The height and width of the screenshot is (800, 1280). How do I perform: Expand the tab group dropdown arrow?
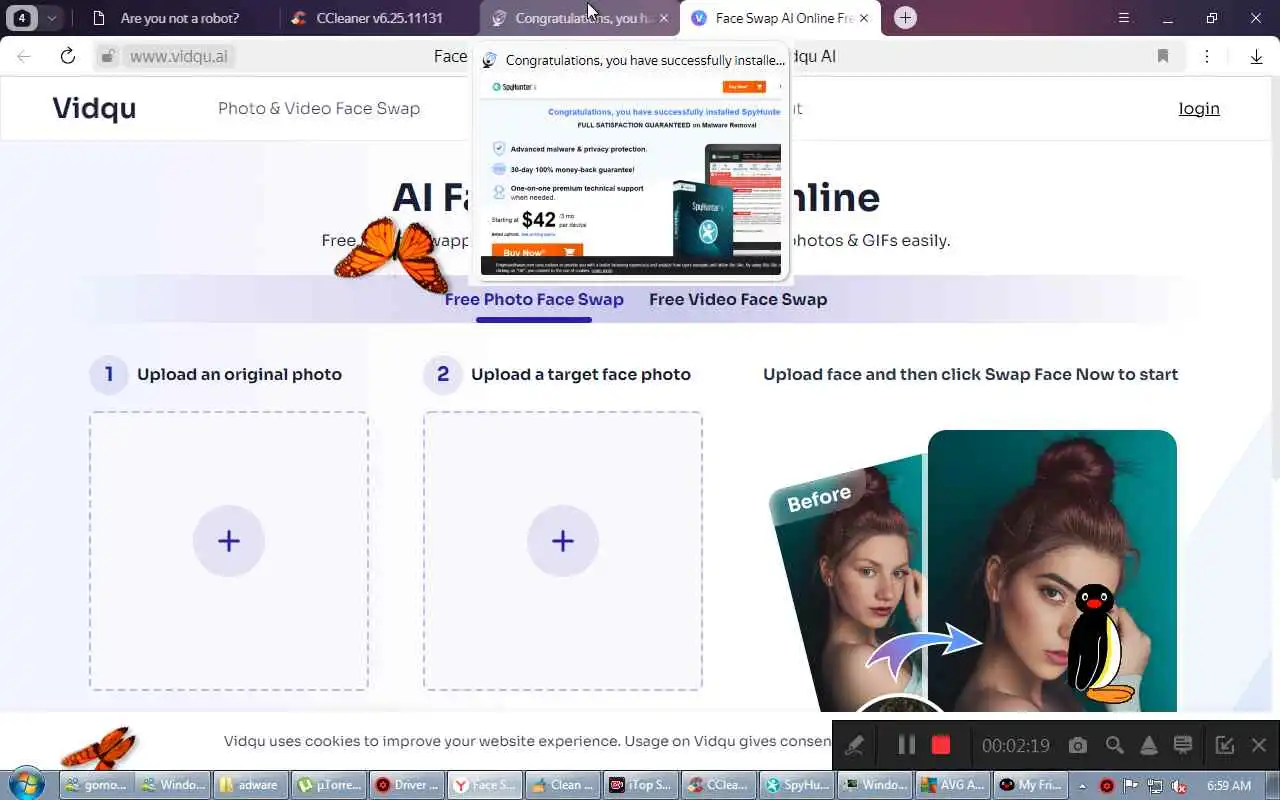pos(52,18)
